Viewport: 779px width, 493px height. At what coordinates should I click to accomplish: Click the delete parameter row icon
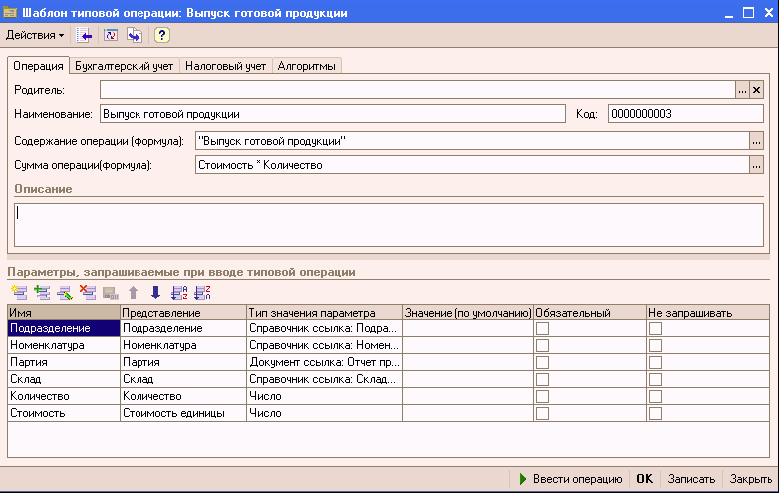(87, 293)
